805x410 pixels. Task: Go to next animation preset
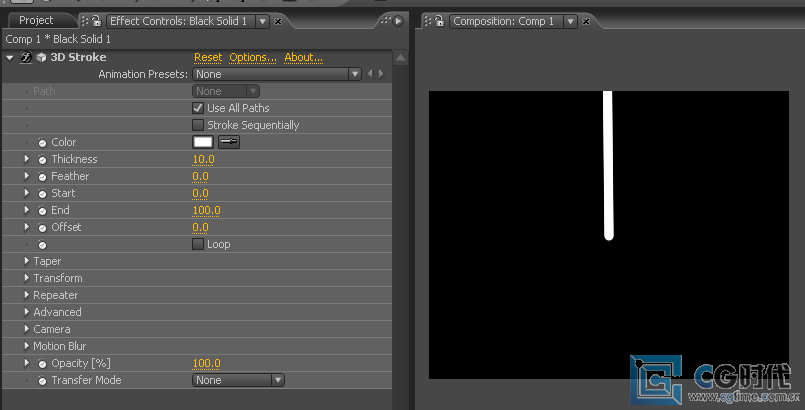[x=381, y=74]
